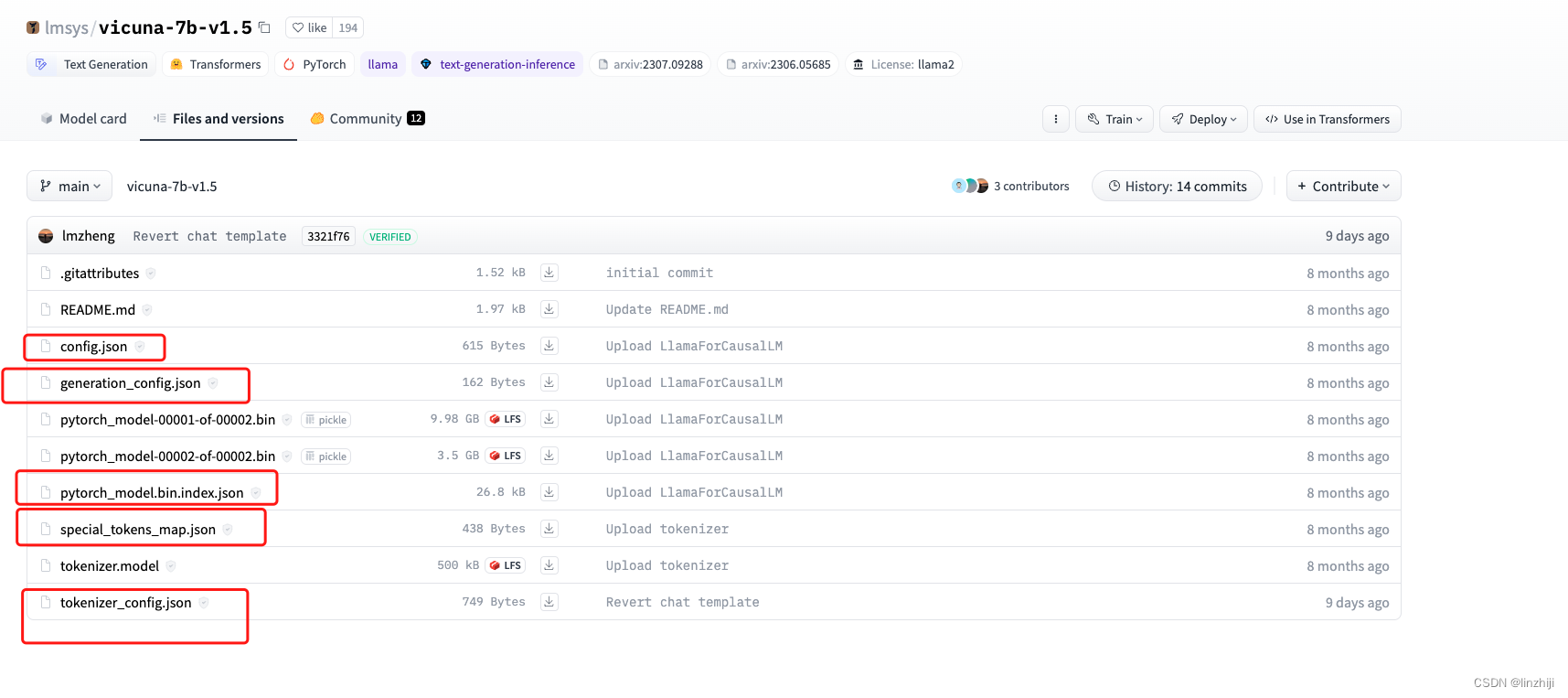Screen dimensions: 1568x698
Task: Open pytorch_model-00001-of-00002.bin file
Action: 167,419
